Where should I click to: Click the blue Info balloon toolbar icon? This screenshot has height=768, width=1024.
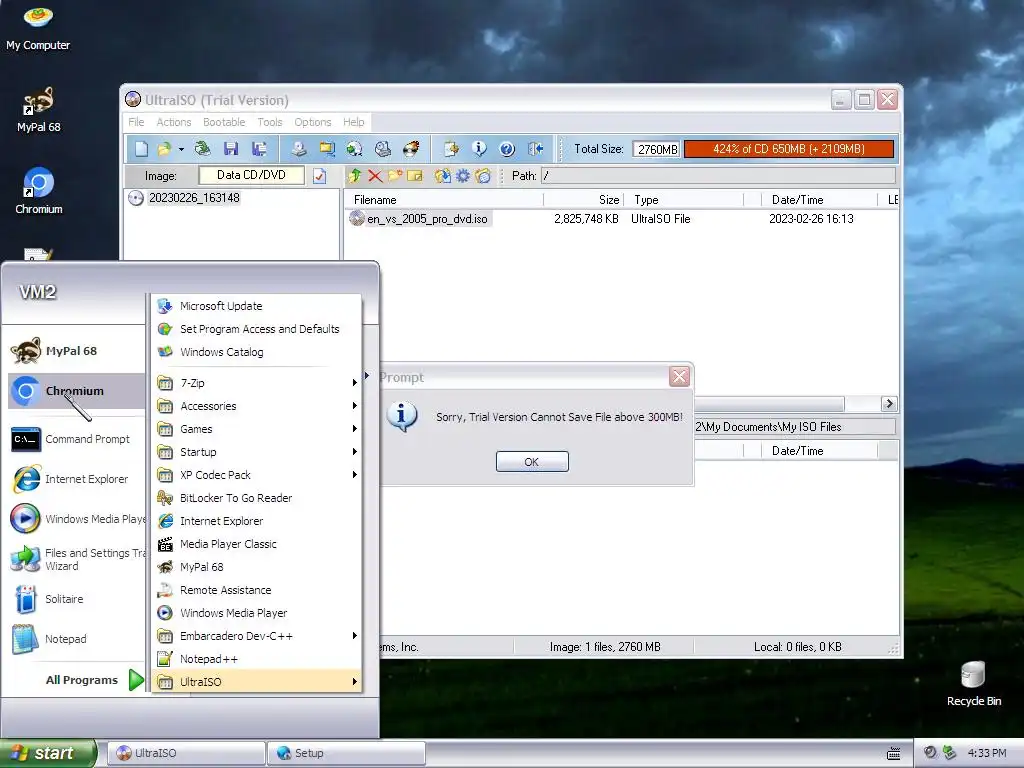pos(479,149)
